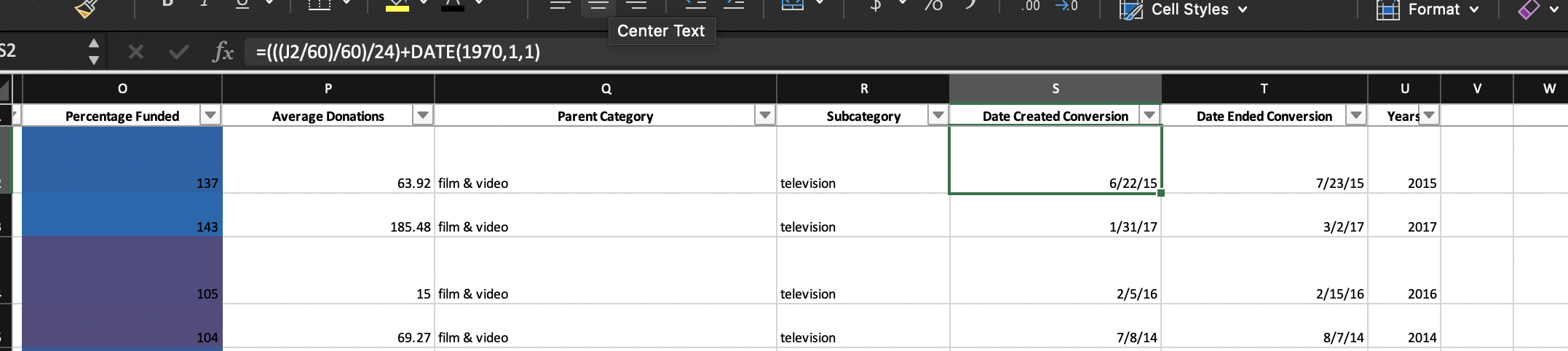Viewport: 1568px width, 351px height.
Task: Toggle underline formatting
Action: point(242,4)
